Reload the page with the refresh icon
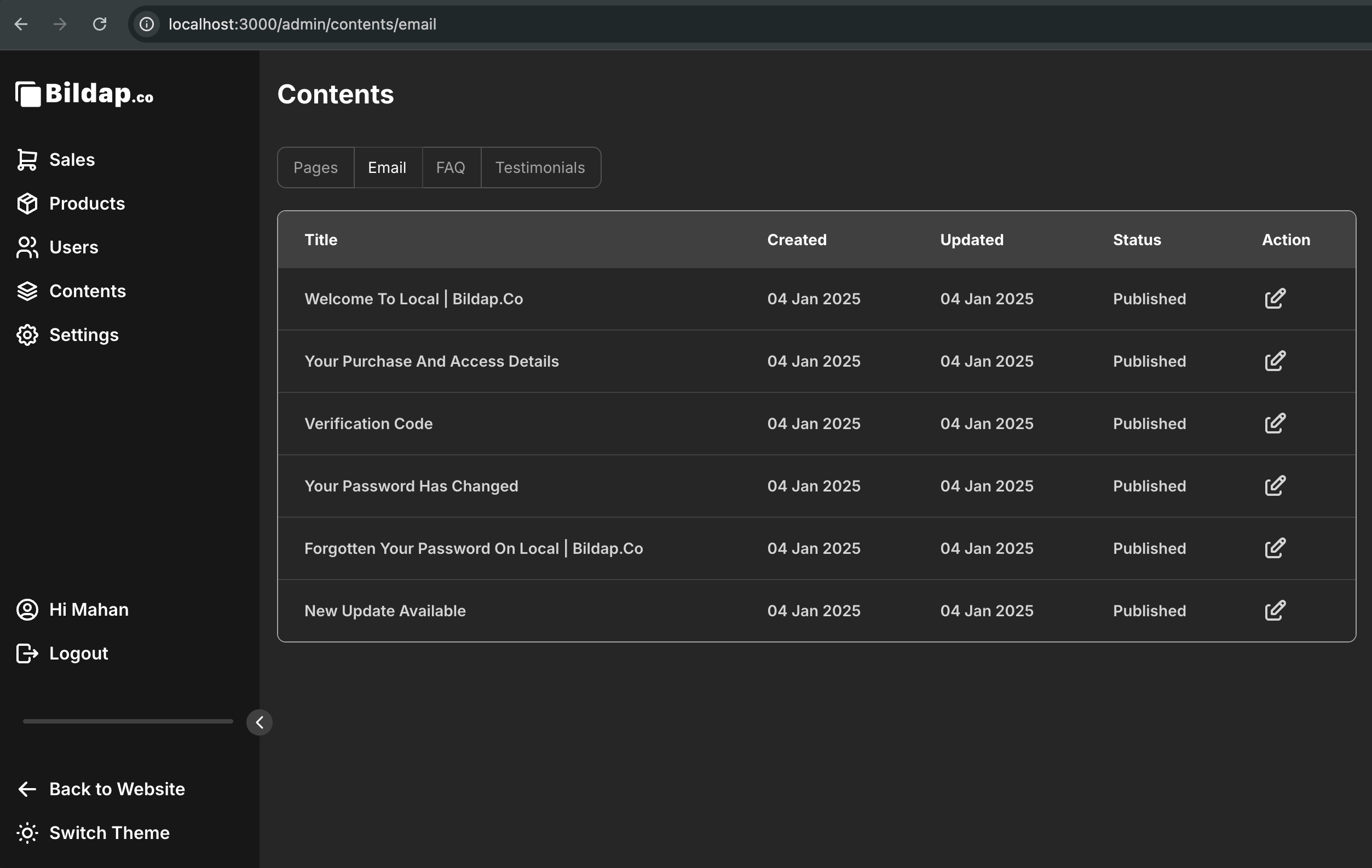This screenshot has width=1372, height=868. click(100, 24)
